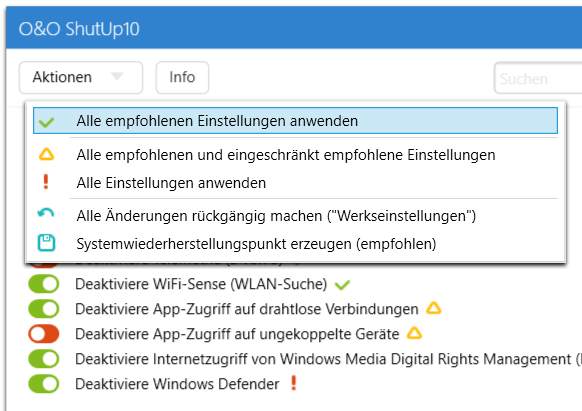
Task: Click green checkmark icon in Aktionen menu
Action: 46,122
